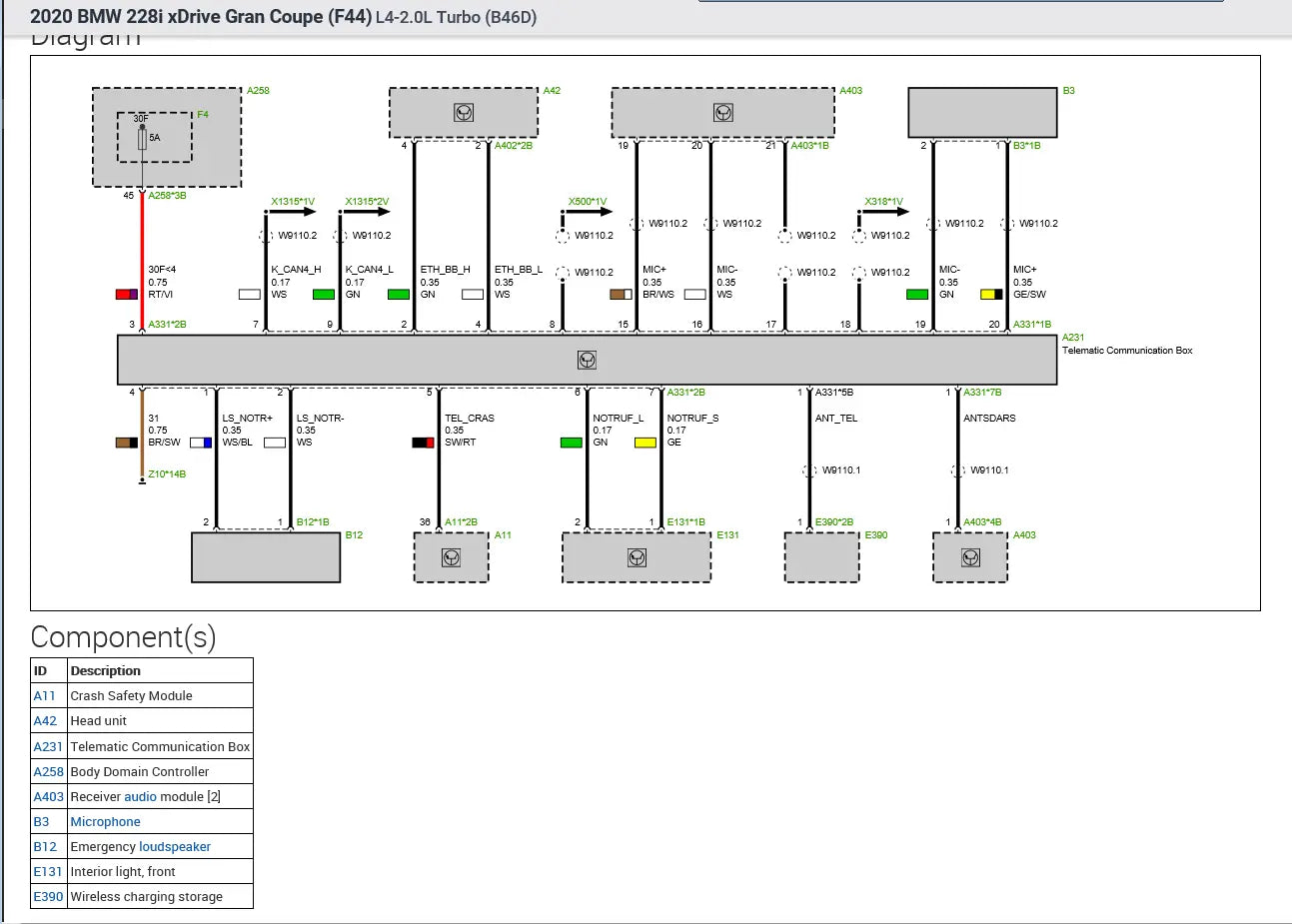Open the loudspeaker link in the B12 row

(x=174, y=846)
